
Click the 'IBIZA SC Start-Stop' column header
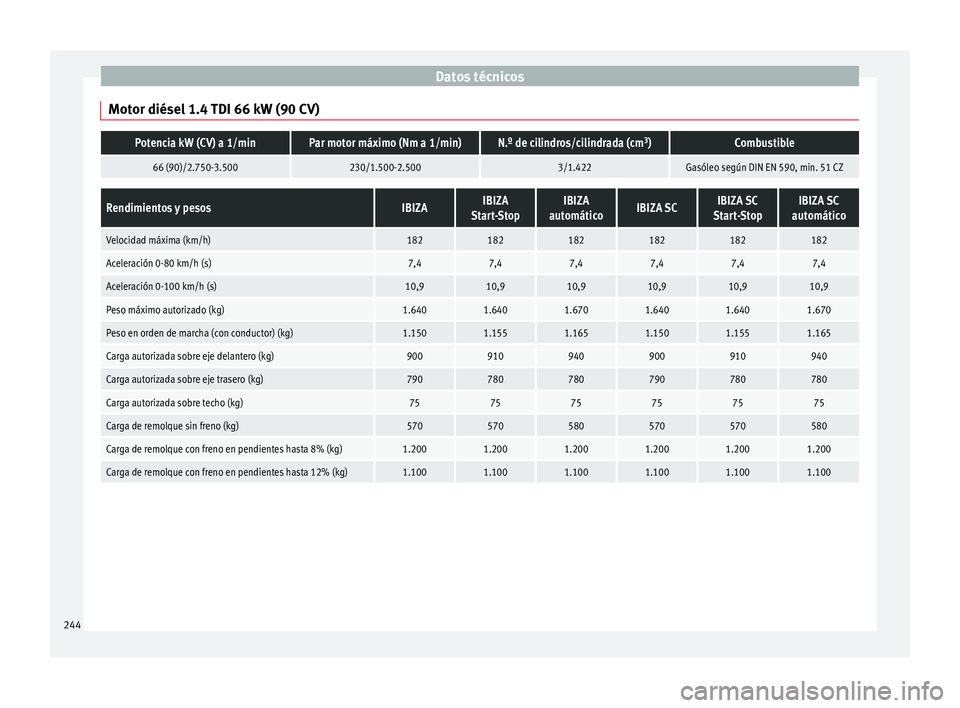738,208
